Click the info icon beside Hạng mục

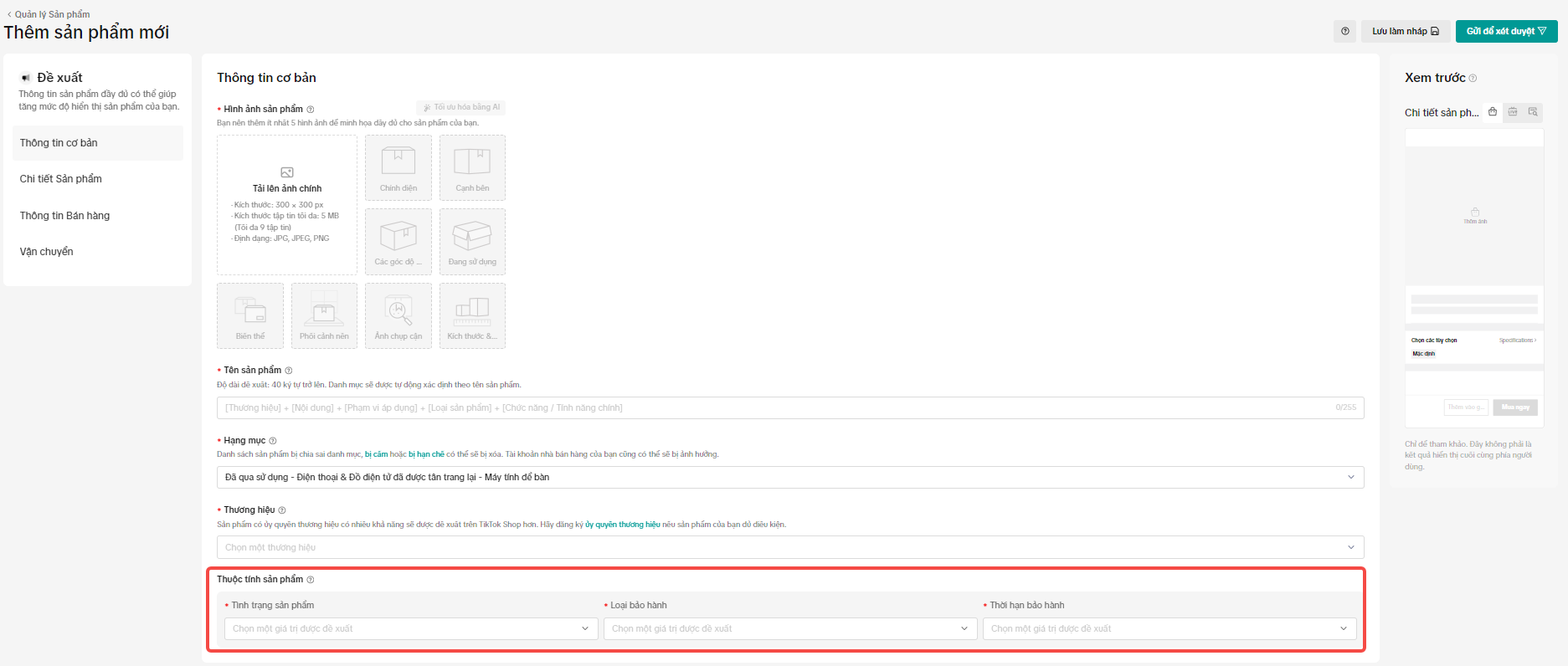coord(273,441)
